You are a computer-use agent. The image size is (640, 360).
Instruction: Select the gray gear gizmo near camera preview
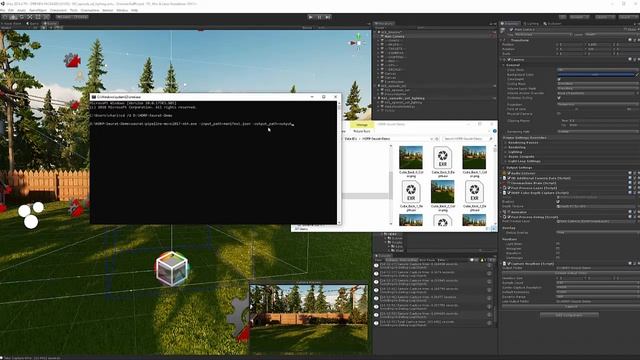pos(239,316)
